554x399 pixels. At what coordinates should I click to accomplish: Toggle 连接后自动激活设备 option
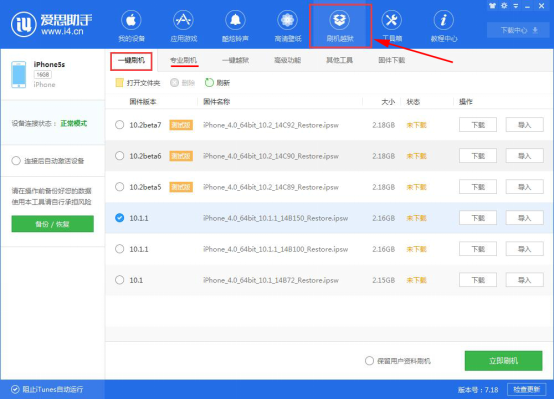pos(16,161)
